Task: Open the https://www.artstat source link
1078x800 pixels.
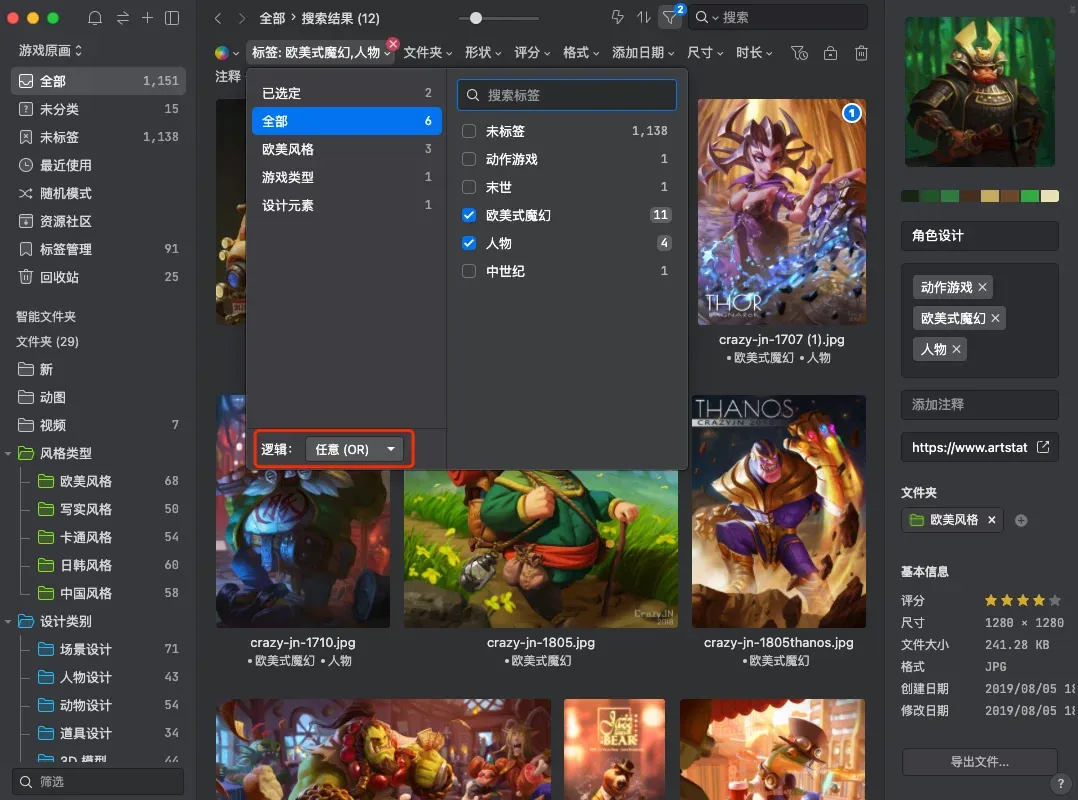Action: pos(969,447)
